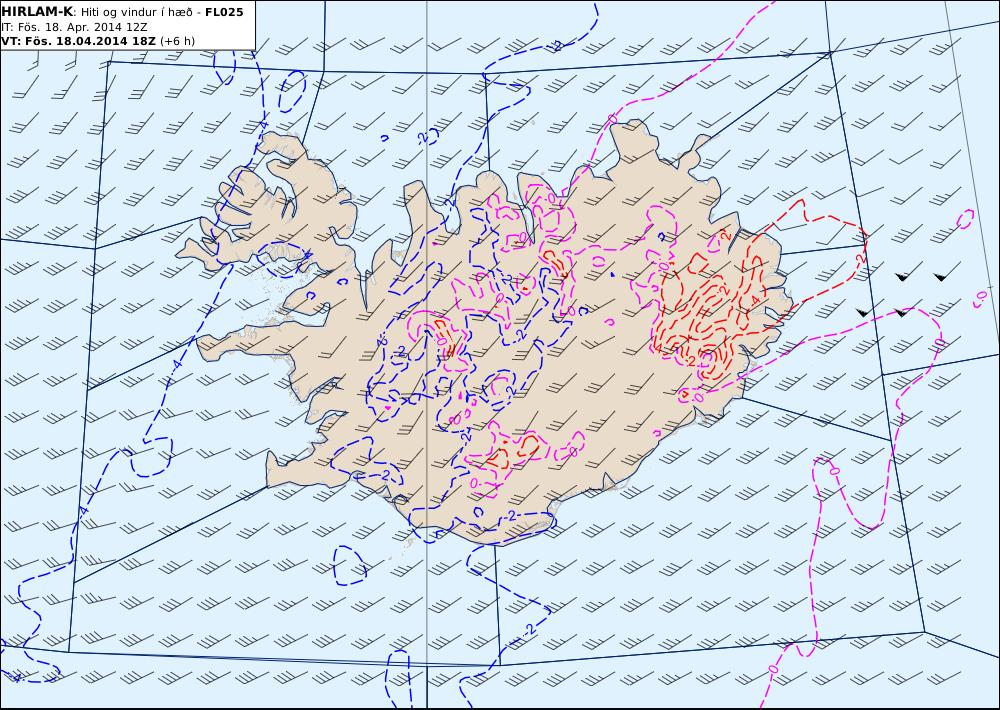Click the (+6 h) forecast offset text
This screenshot has width=1000, height=710.
click(177, 41)
